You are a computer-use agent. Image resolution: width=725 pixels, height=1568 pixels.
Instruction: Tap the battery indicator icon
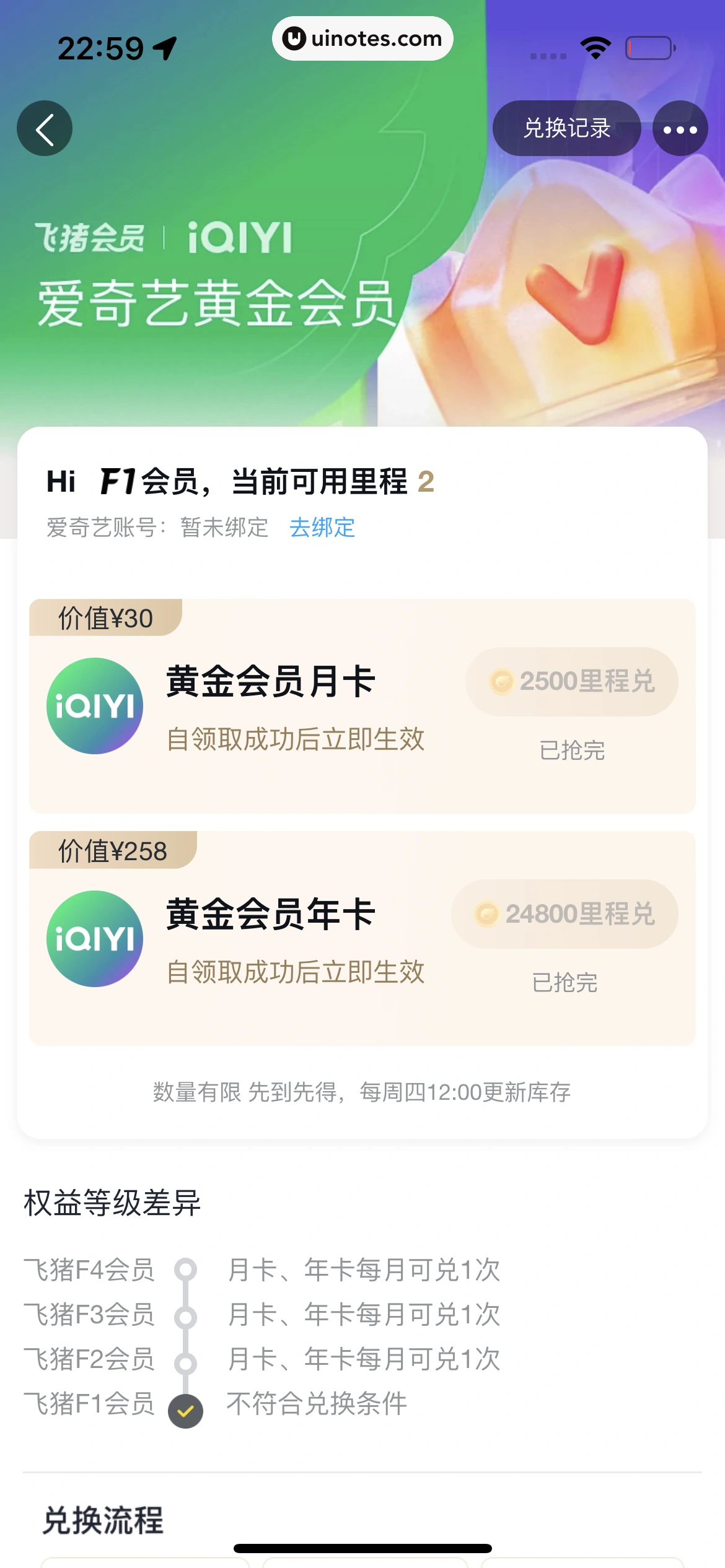click(x=650, y=48)
